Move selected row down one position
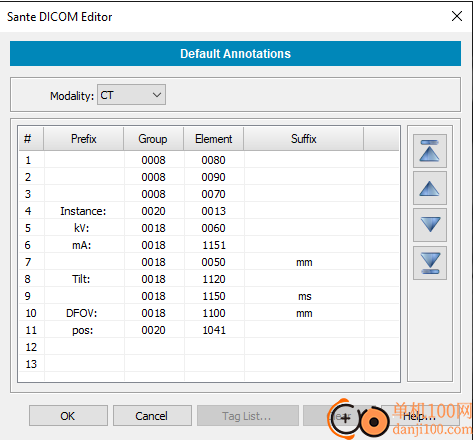The image size is (476, 440). coord(430,225)
